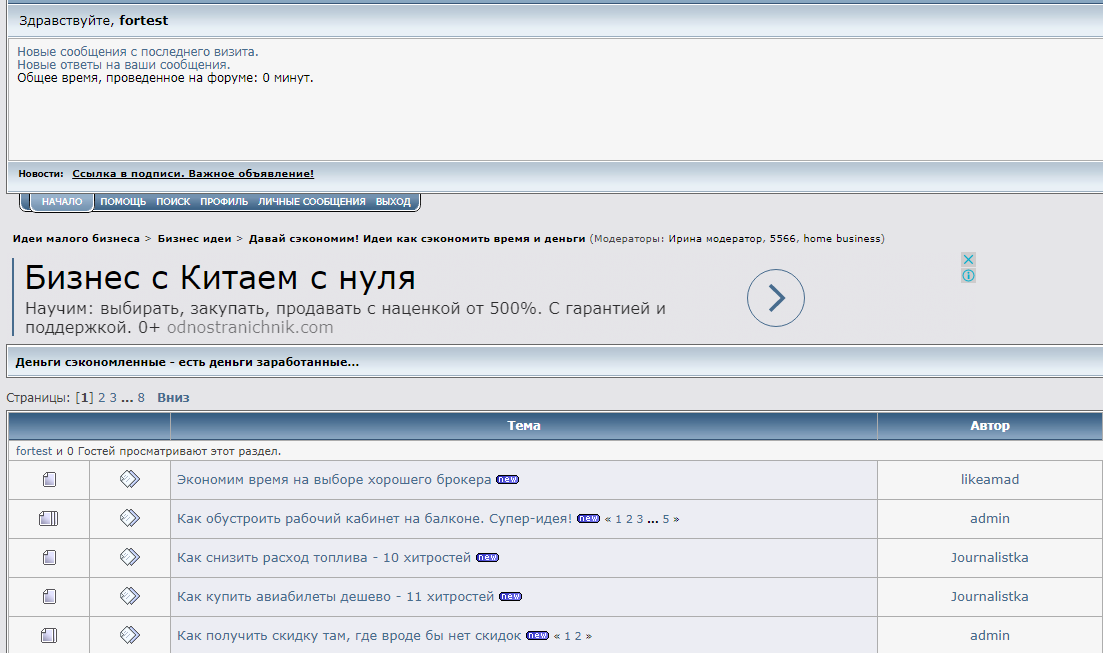Screen dimensions: 1103x653
Task: Open the ПОИСК menu item
Action: pos(173,202)
